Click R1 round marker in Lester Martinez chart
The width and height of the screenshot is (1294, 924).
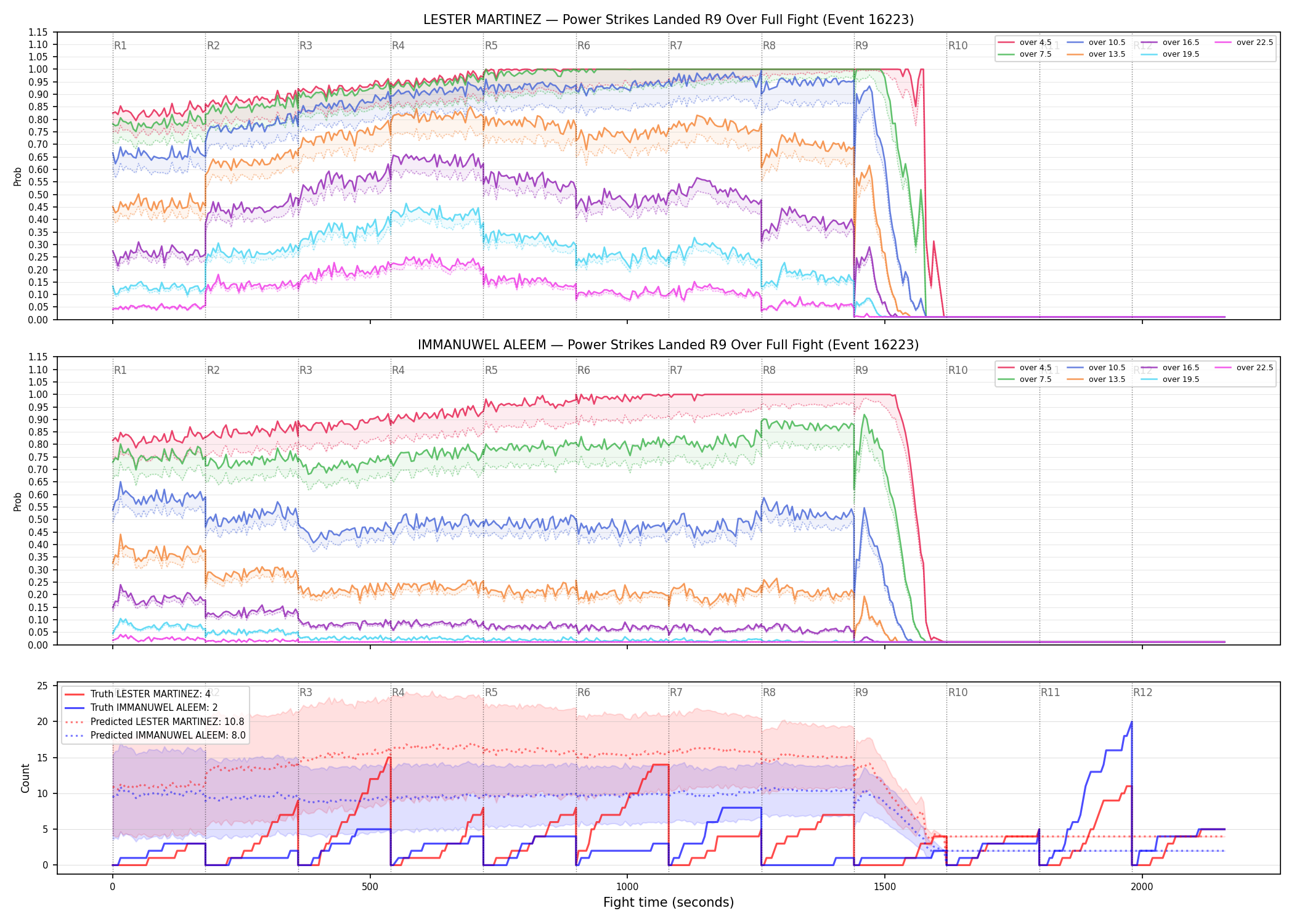[x=120, y=46]
